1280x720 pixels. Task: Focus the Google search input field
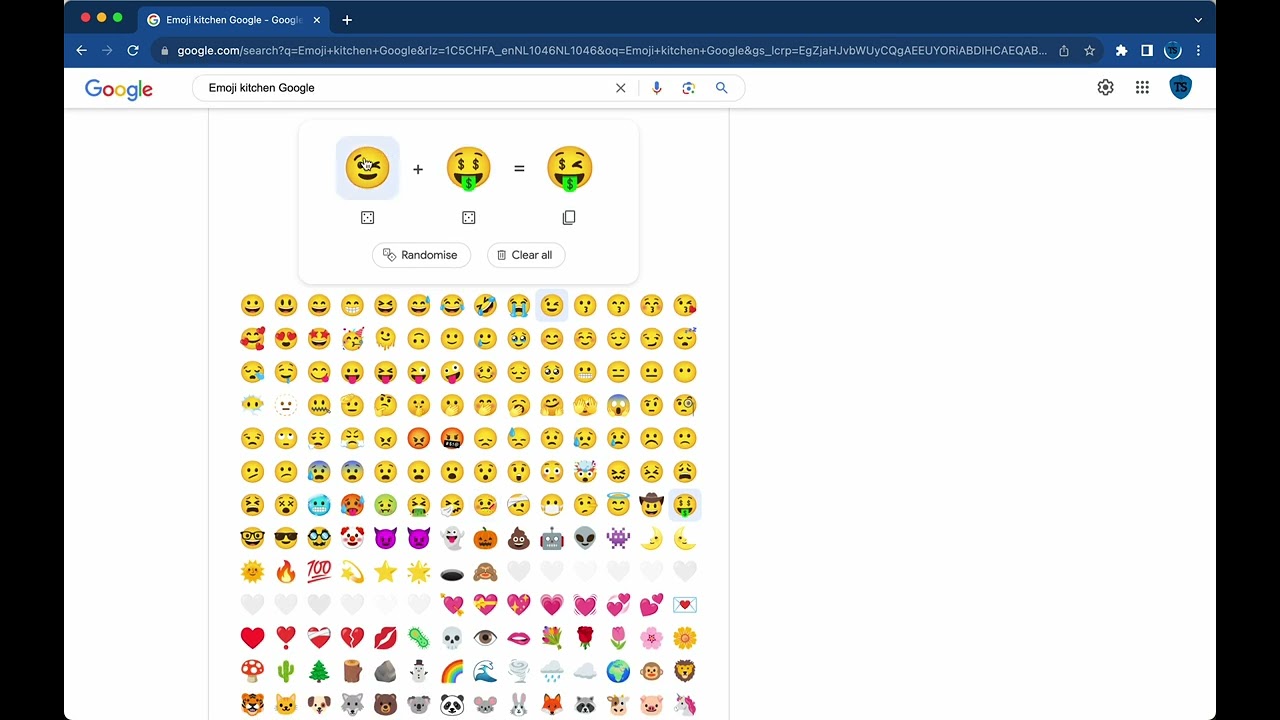pyautogui.click(x=405, y=88)
